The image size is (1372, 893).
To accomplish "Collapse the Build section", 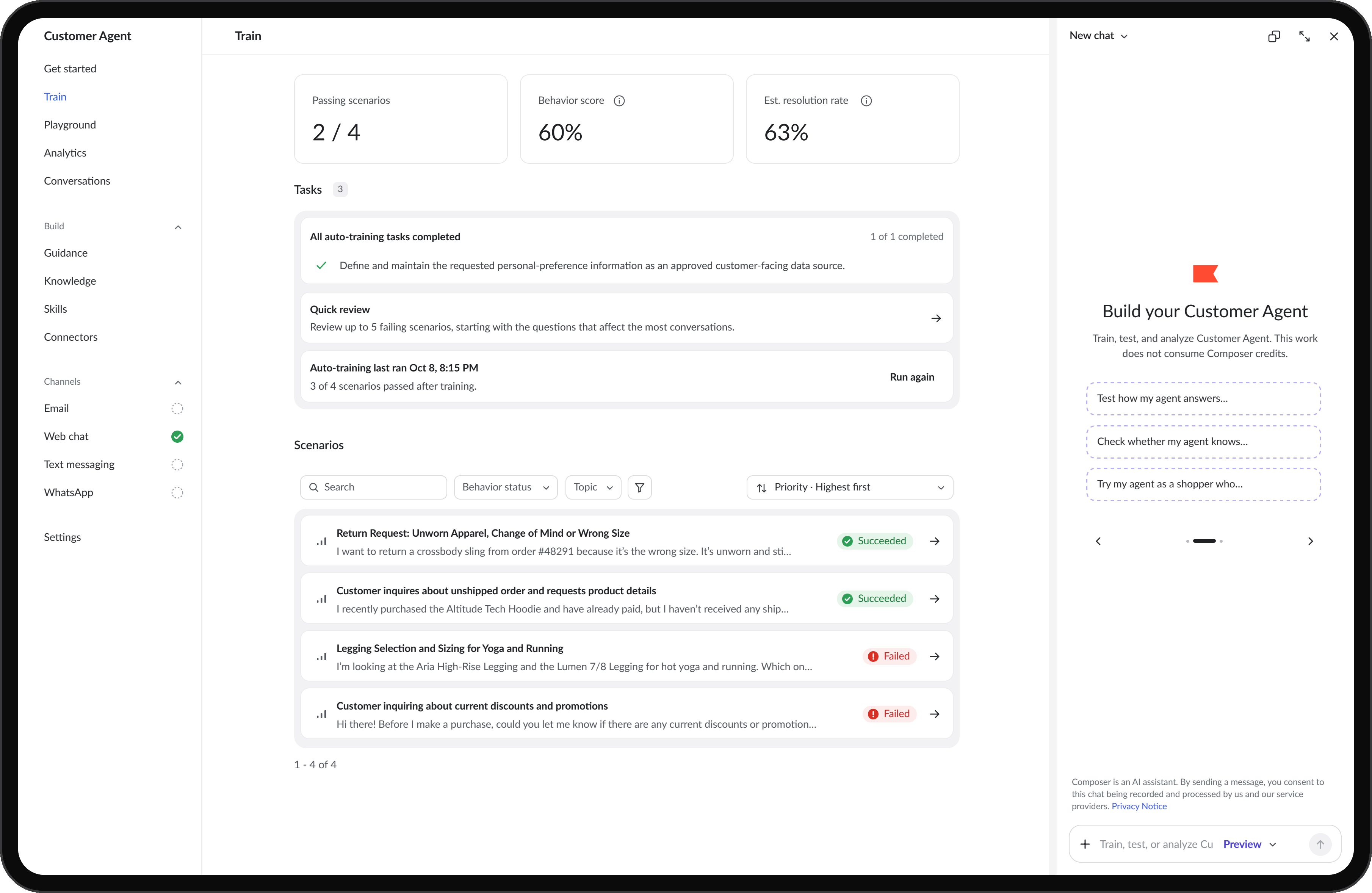I will pyautogui.click(x=178, y=227).
